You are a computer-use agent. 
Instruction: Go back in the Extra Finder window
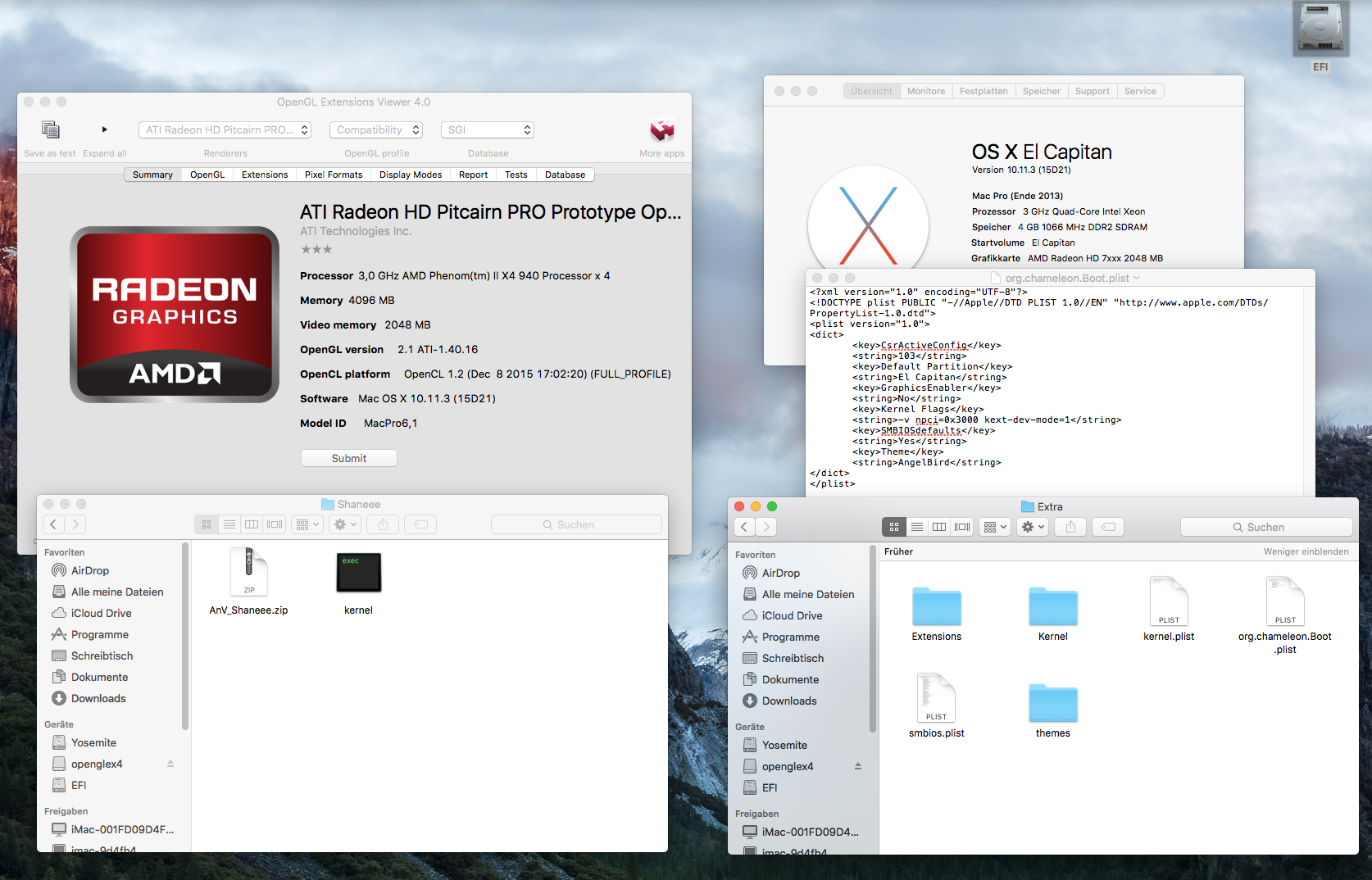pos(744,527)
